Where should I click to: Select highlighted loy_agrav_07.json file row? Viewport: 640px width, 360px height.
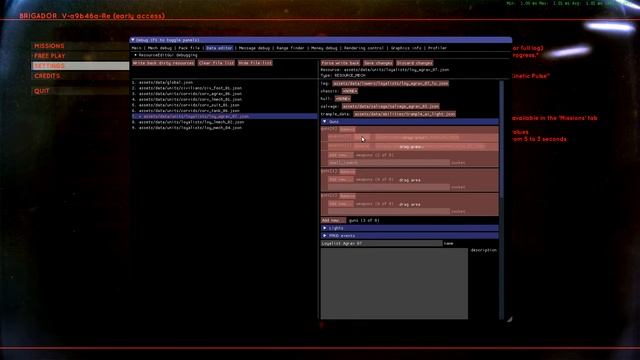pyautogui.click(x=224, y=116)
